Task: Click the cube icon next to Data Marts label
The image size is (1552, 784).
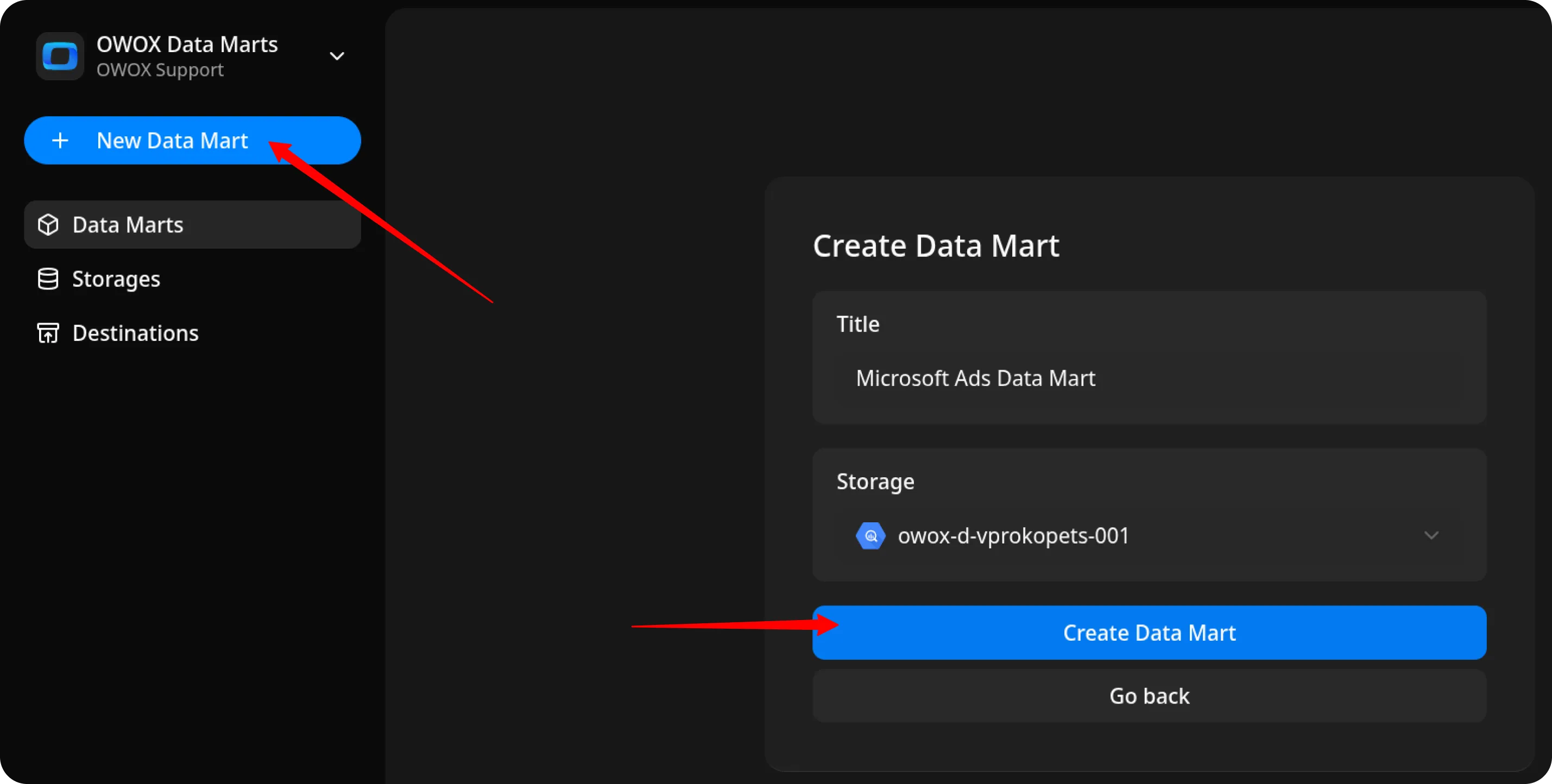Action: (x=48, y=225)
